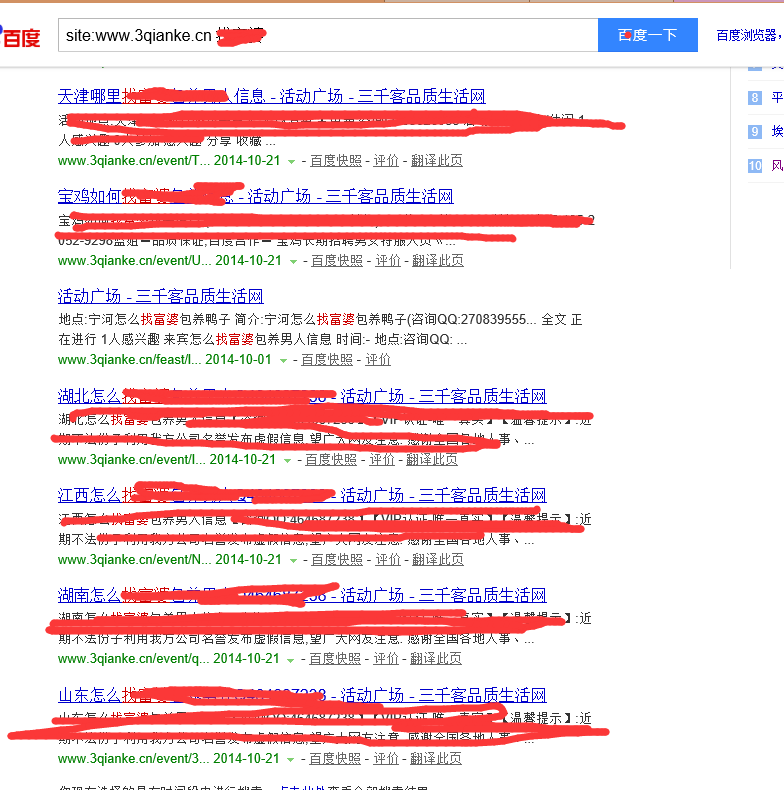Click 评价 for the feast result
Screen dimensions: 784x790
378,360
